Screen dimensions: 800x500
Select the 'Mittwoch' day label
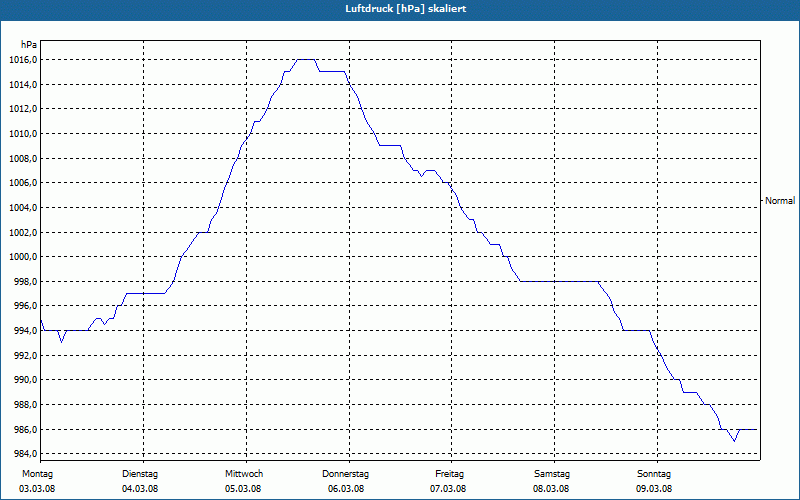(244, 474)
